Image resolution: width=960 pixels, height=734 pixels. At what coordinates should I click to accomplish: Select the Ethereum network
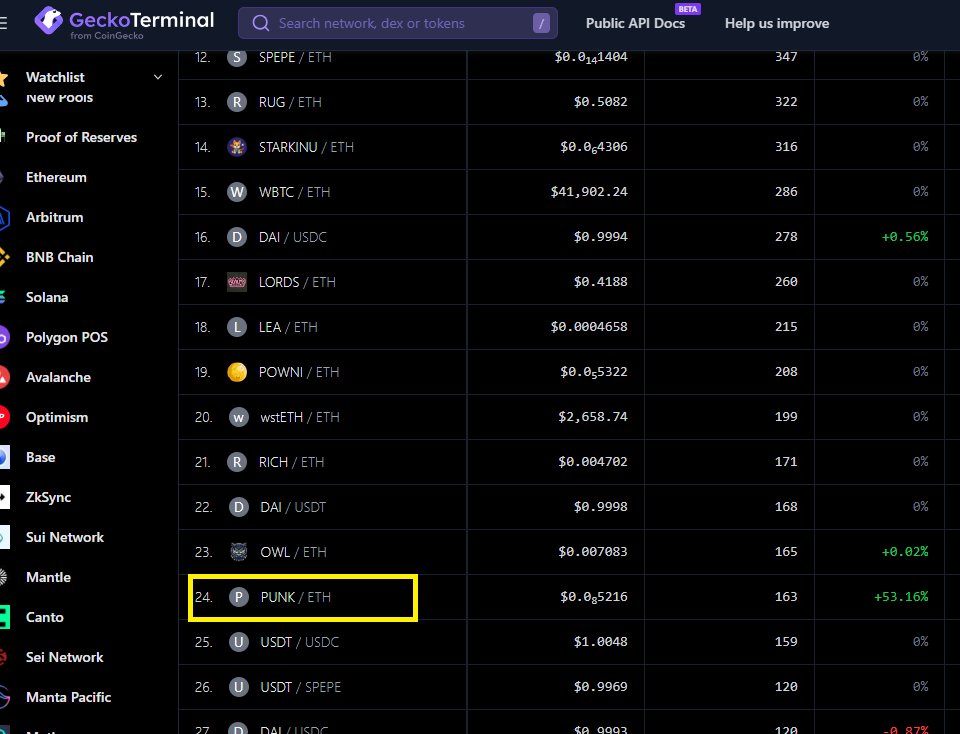(56, 178)
